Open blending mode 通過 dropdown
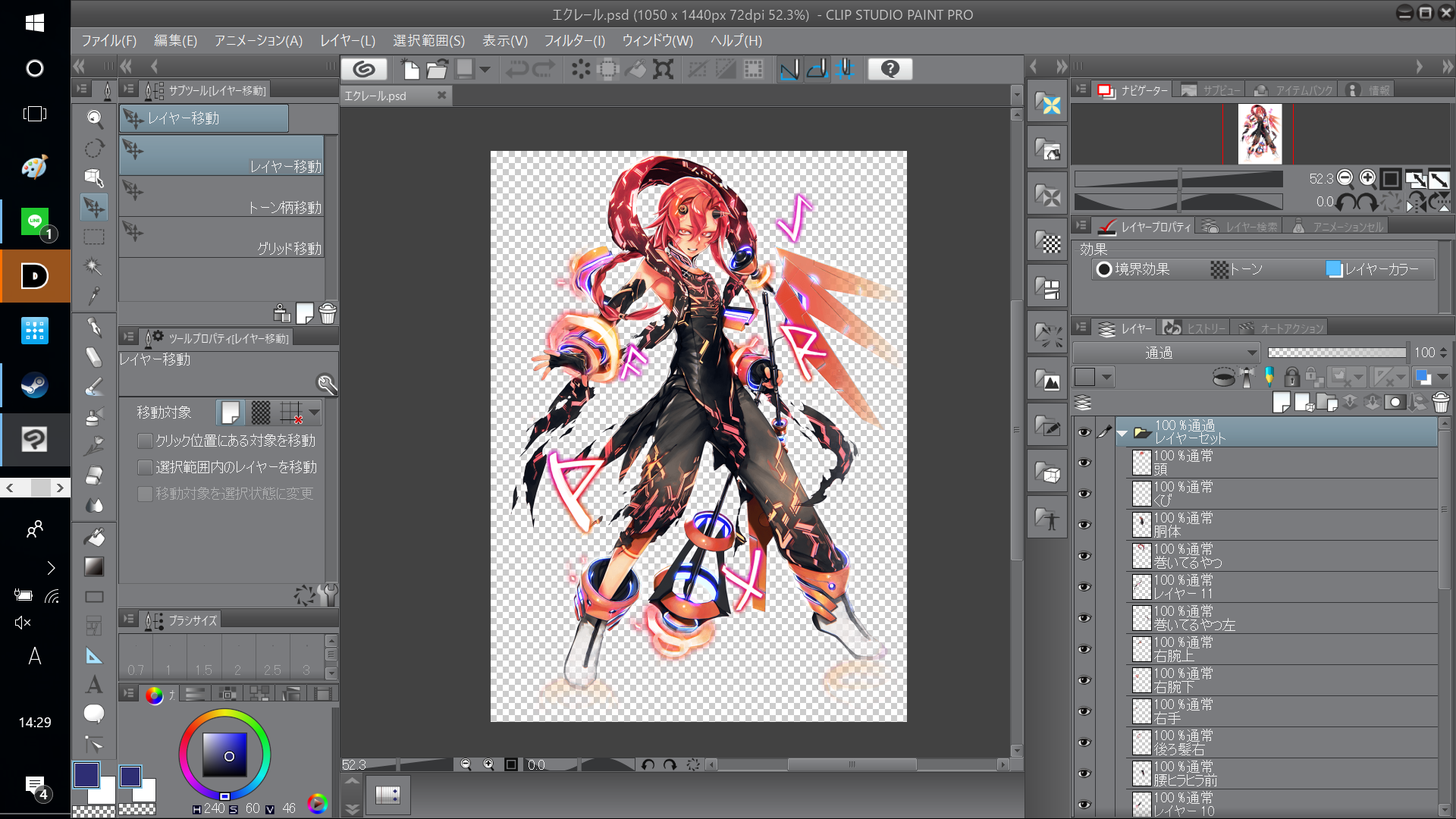1456x819 pixels. coord(1166,353)
